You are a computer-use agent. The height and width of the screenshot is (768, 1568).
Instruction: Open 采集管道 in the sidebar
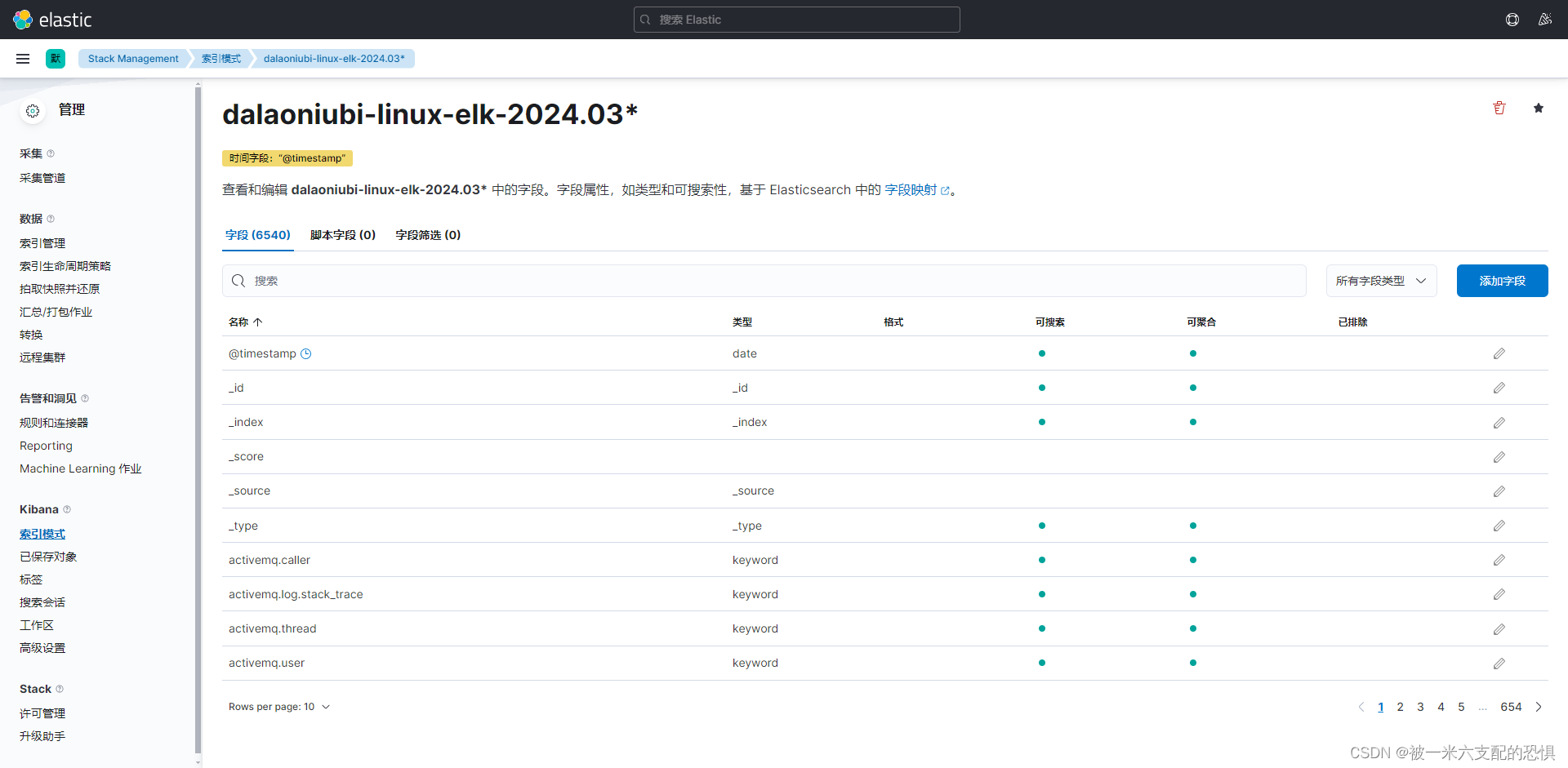[x=42, y=178]
